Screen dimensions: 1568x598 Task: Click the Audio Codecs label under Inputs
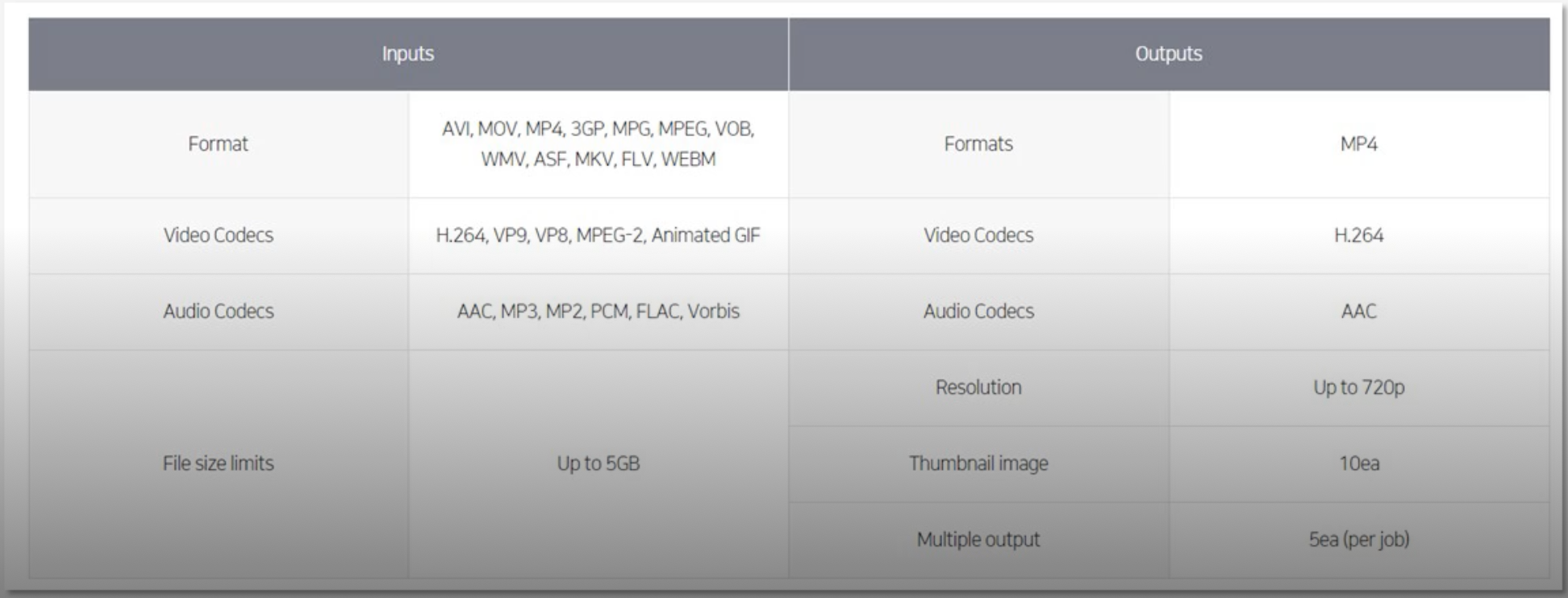[218, 311]
